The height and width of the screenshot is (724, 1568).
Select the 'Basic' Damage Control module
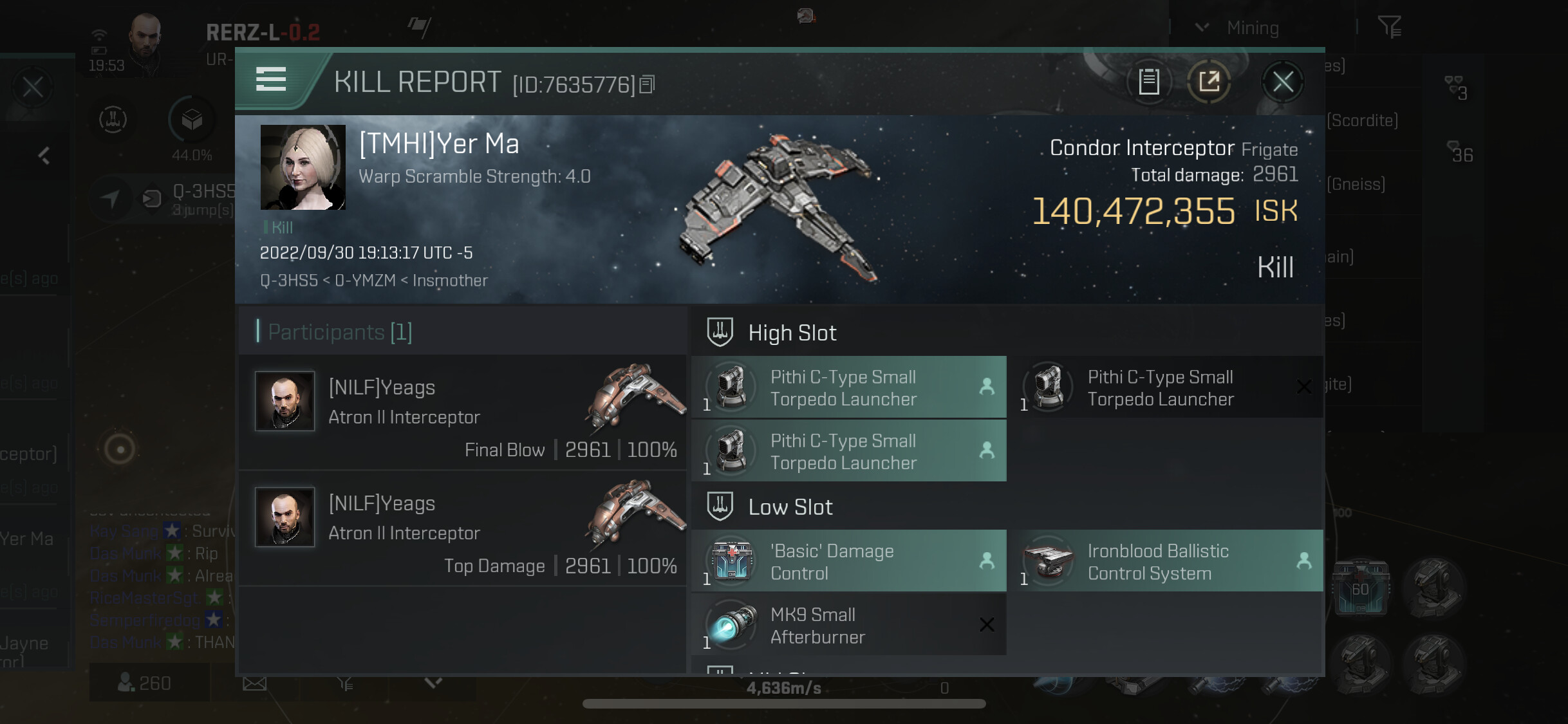pyautogui.click(x=848, y=561)
